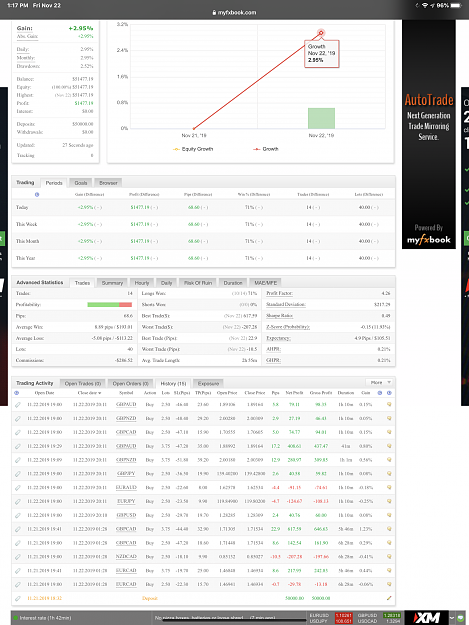469x625 pixels.
Task: Click the Profit Factor term link
Action: click(279, 293)
